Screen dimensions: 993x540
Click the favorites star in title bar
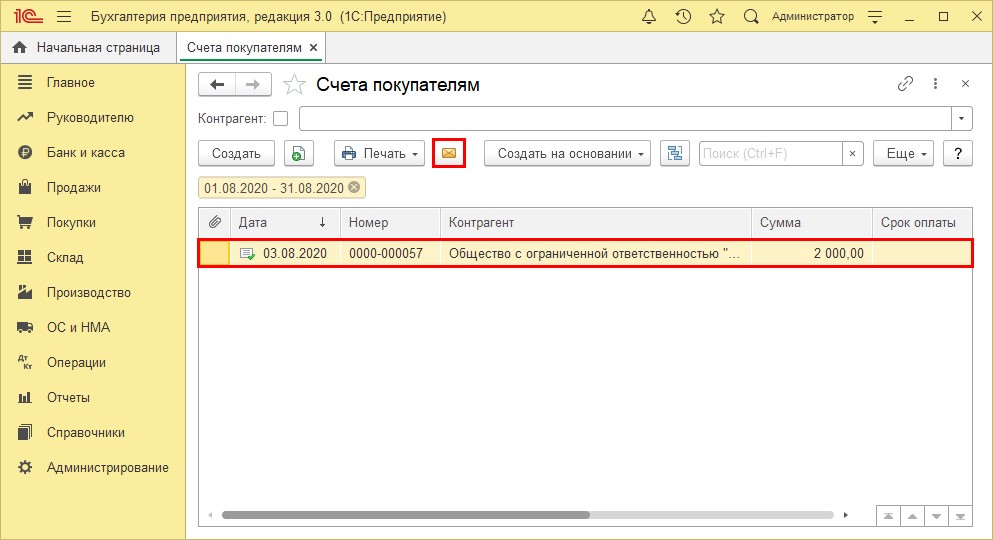[716, 17]
